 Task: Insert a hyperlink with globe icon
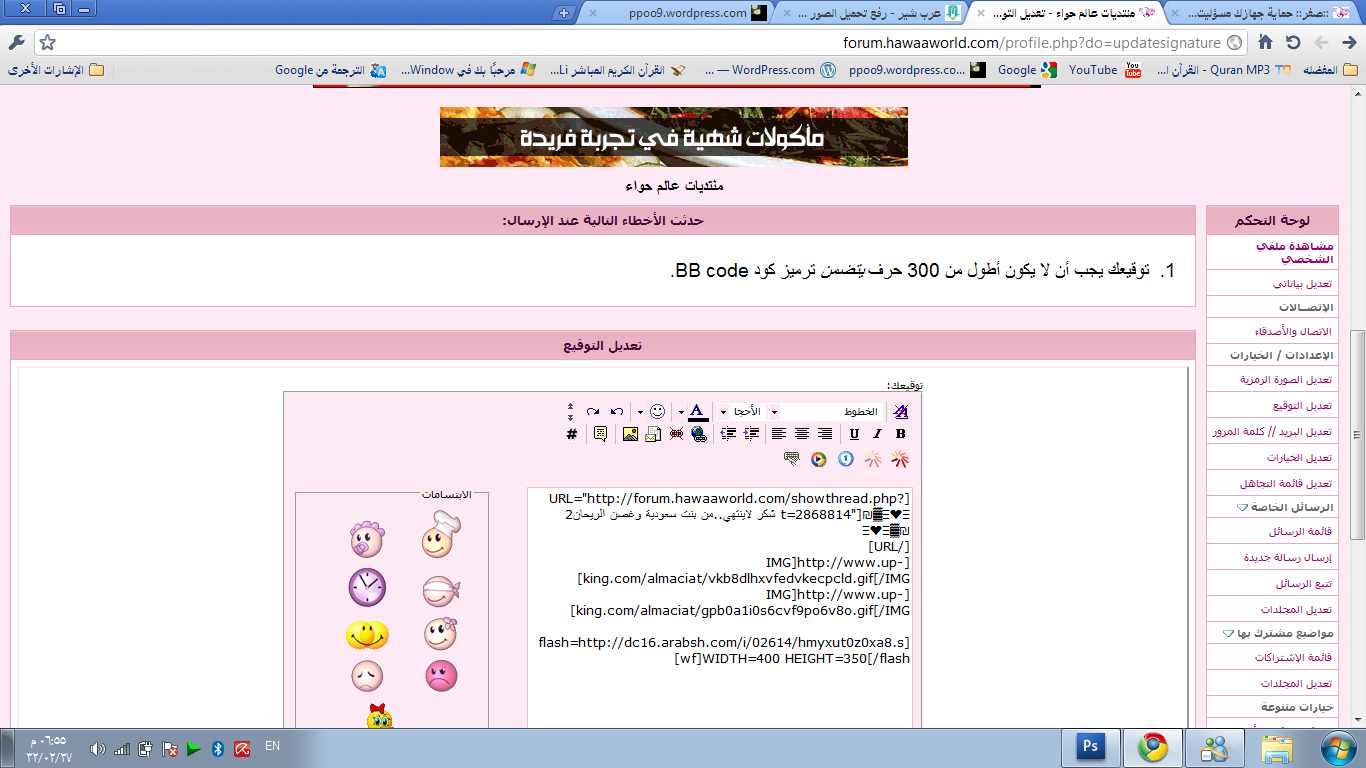point(698,434)
